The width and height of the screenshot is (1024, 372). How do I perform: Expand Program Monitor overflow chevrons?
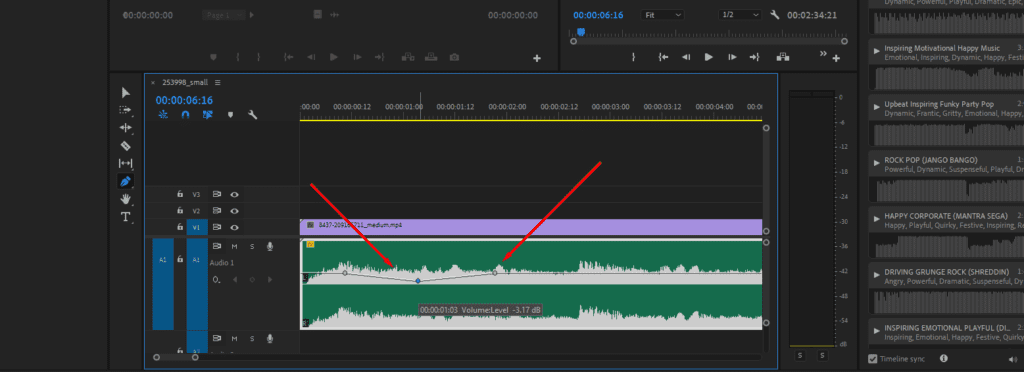point(823,54)
